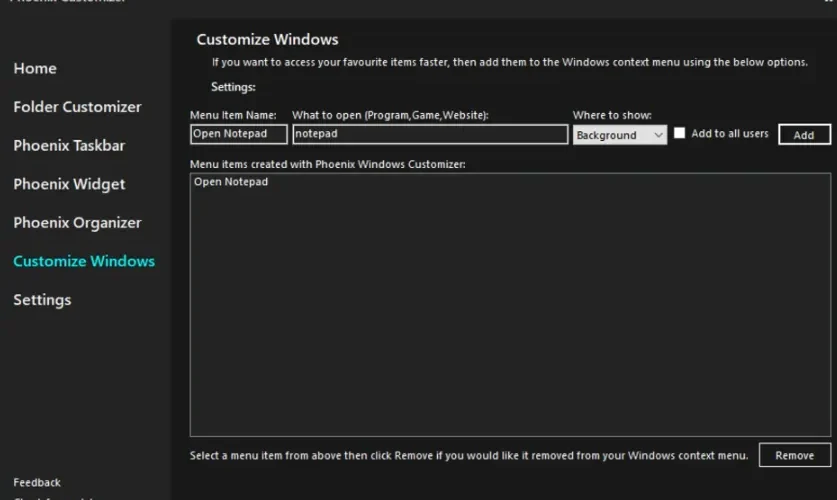Open the Phoenix Widget section

[x=69, y=184]
